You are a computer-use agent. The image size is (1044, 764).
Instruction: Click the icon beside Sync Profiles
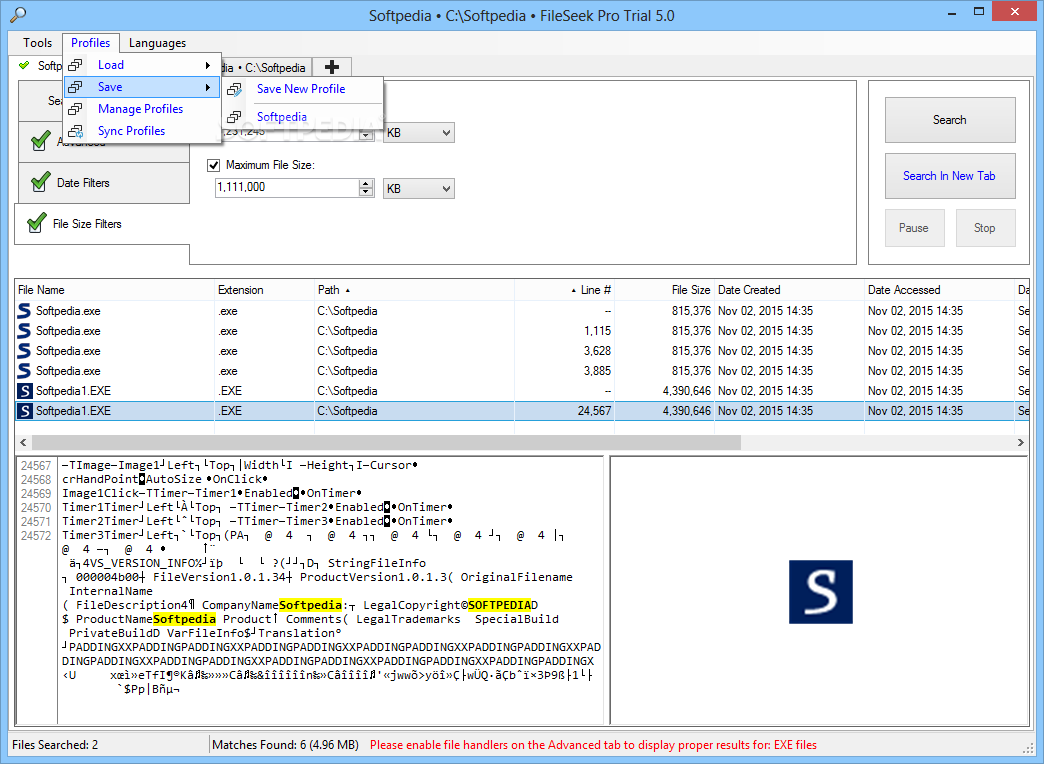click(x=76, y=131)
